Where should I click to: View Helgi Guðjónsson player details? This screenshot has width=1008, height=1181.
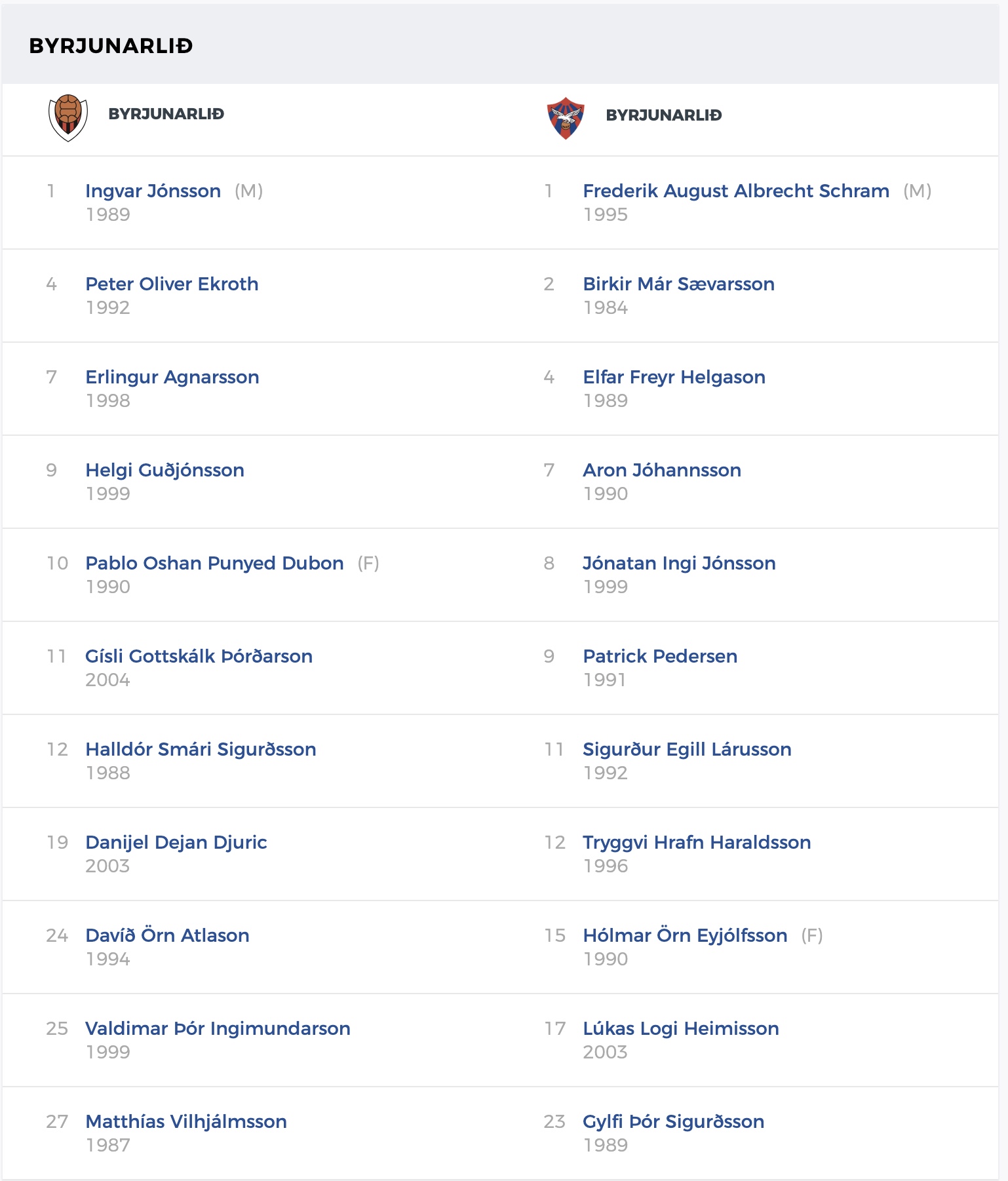pyautogui.click(x=165, y=471)
